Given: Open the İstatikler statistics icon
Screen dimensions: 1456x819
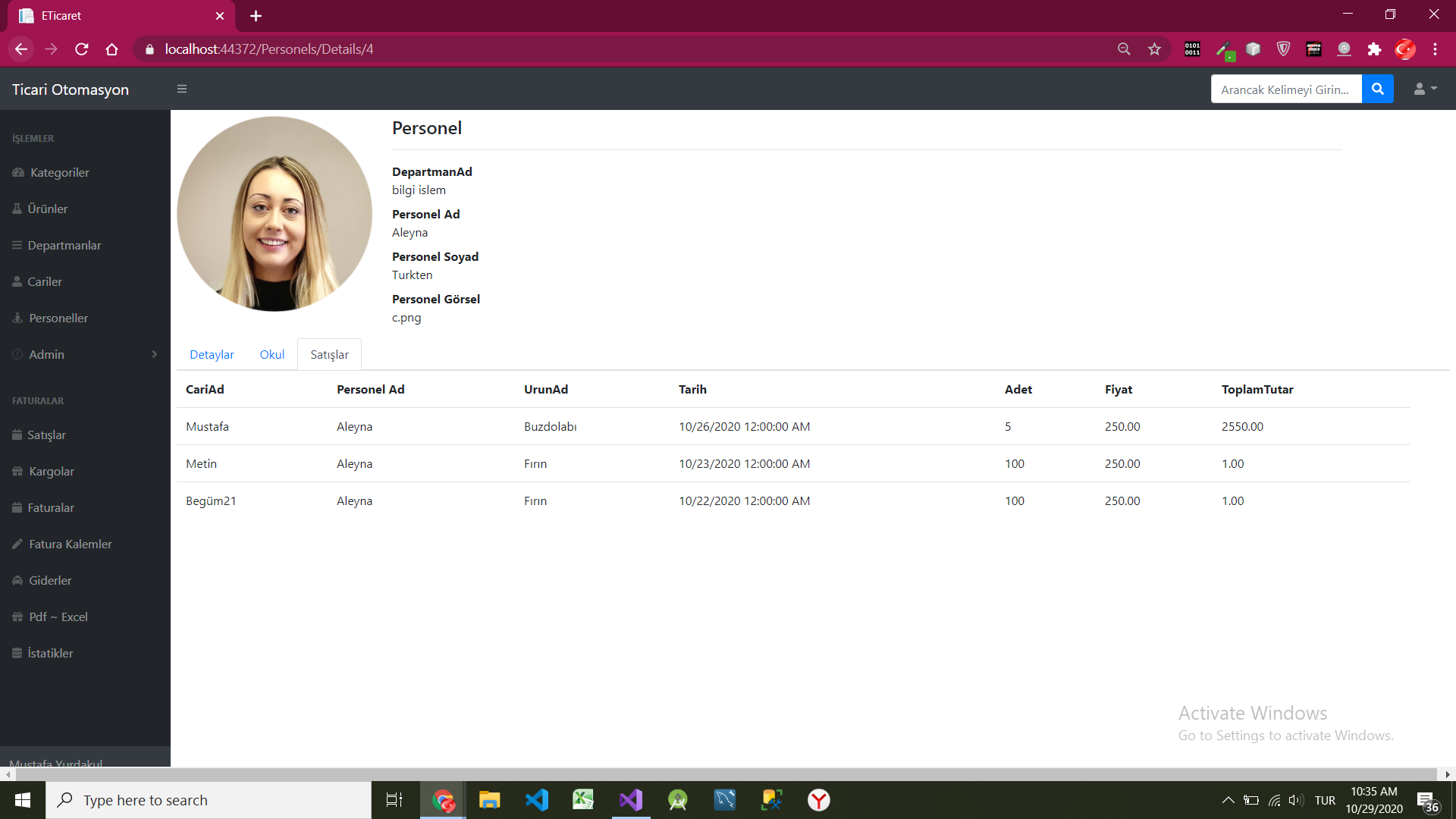Looking at the screenshot, I should click(16, 653).
